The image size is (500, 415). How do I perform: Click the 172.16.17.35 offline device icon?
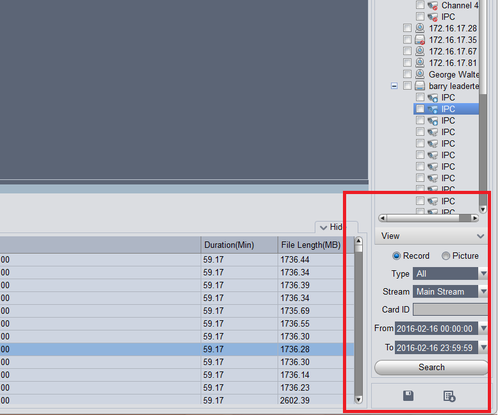(420, 40)
